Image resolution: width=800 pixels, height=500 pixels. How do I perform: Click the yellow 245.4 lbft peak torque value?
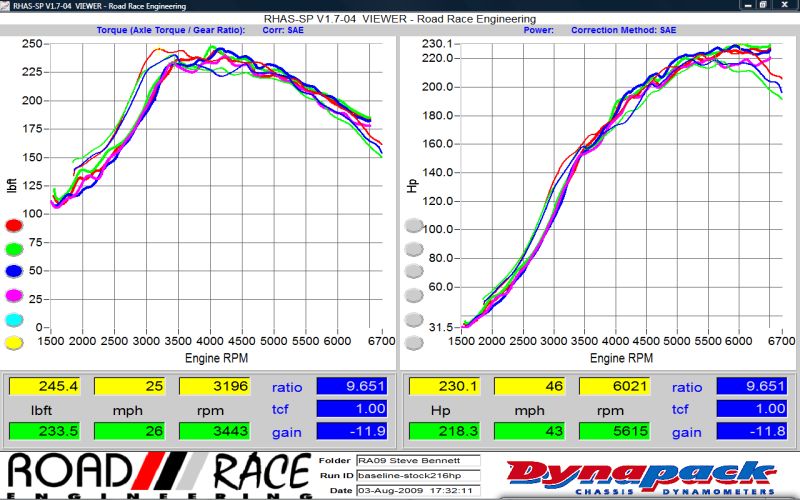(46, 386)
